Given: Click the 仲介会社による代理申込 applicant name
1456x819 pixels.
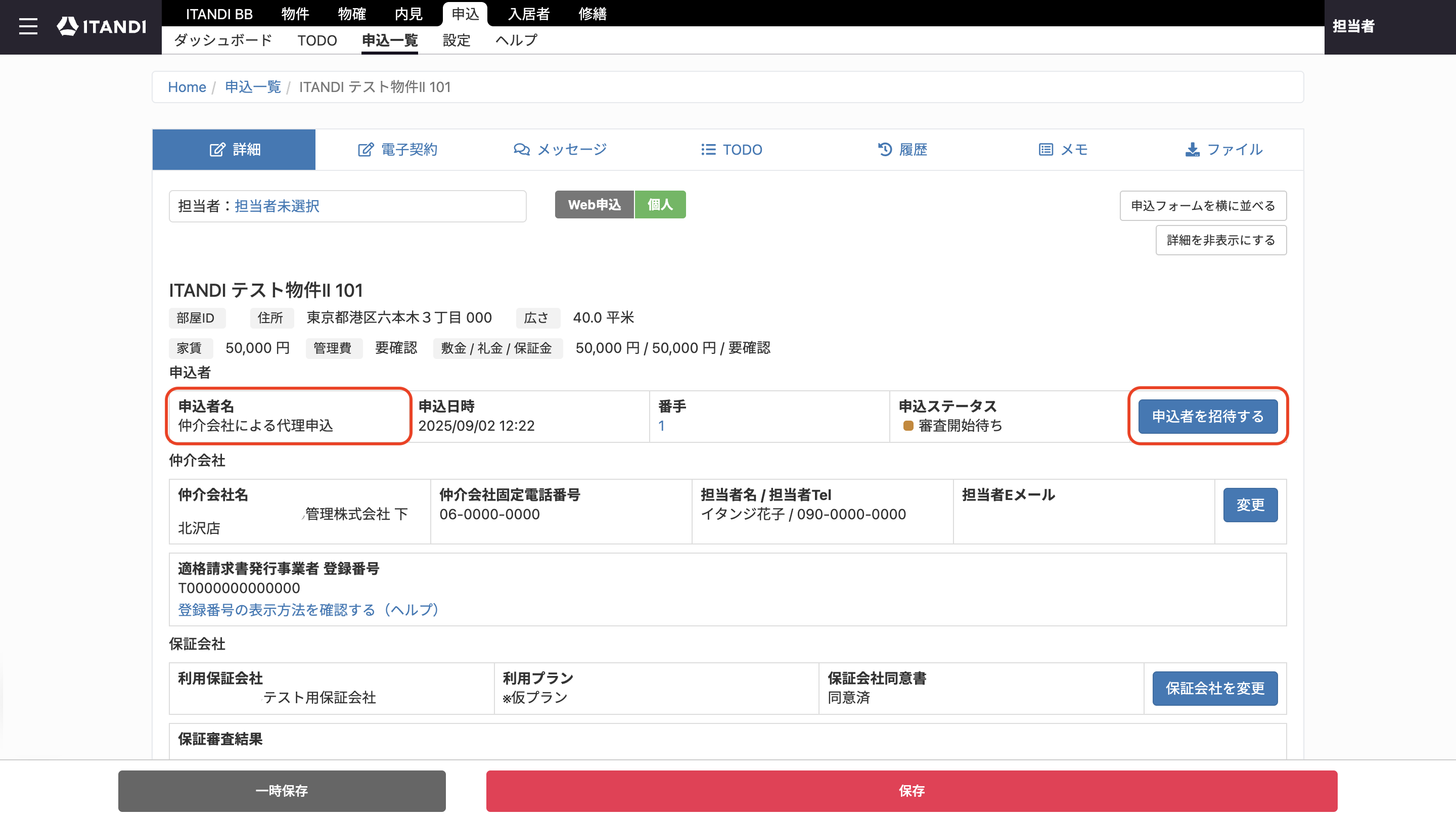Looking at the screenshot, I should pos(255,426).
